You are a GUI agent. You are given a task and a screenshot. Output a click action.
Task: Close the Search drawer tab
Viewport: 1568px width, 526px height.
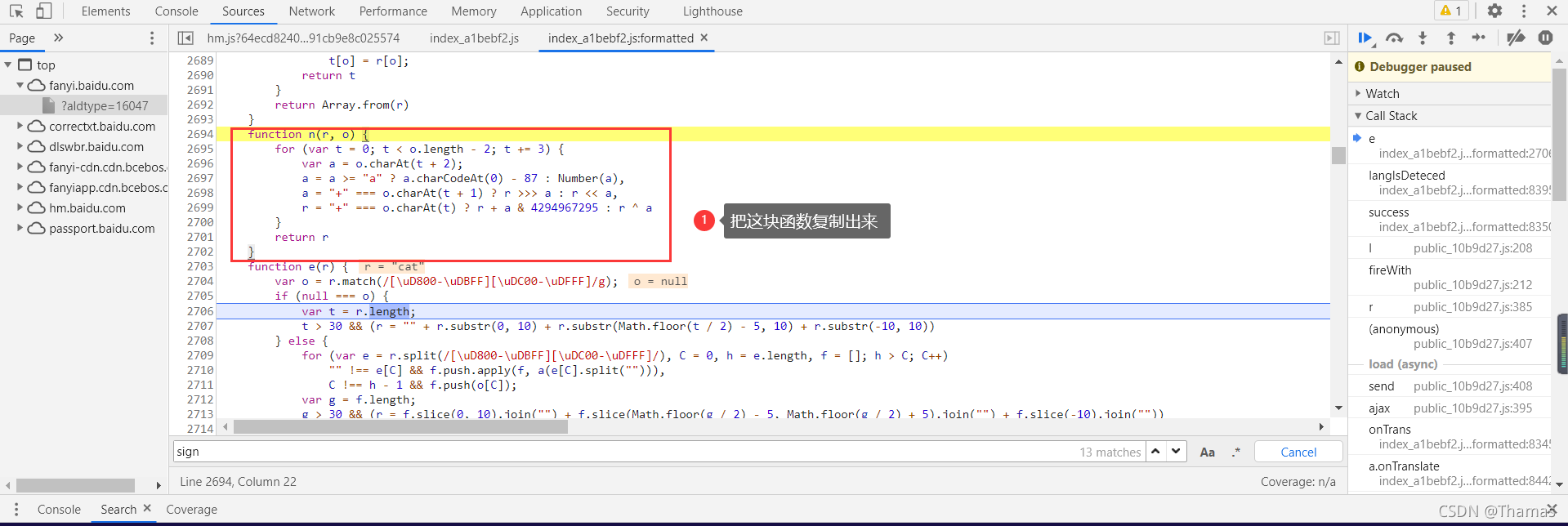point(147,508)
